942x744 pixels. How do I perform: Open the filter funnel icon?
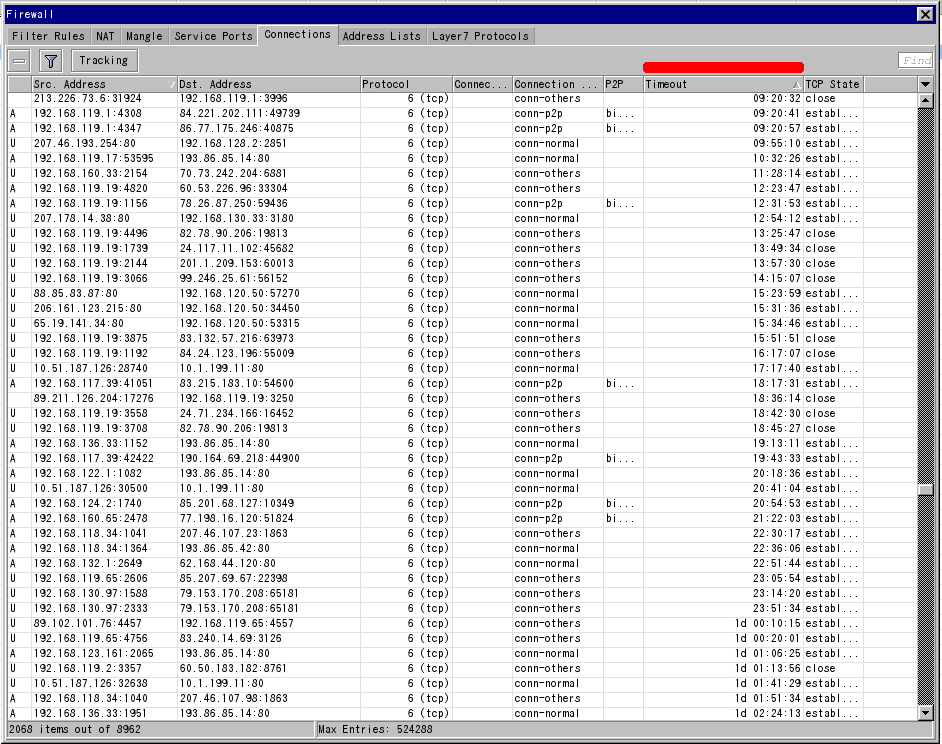coord(50,60)
